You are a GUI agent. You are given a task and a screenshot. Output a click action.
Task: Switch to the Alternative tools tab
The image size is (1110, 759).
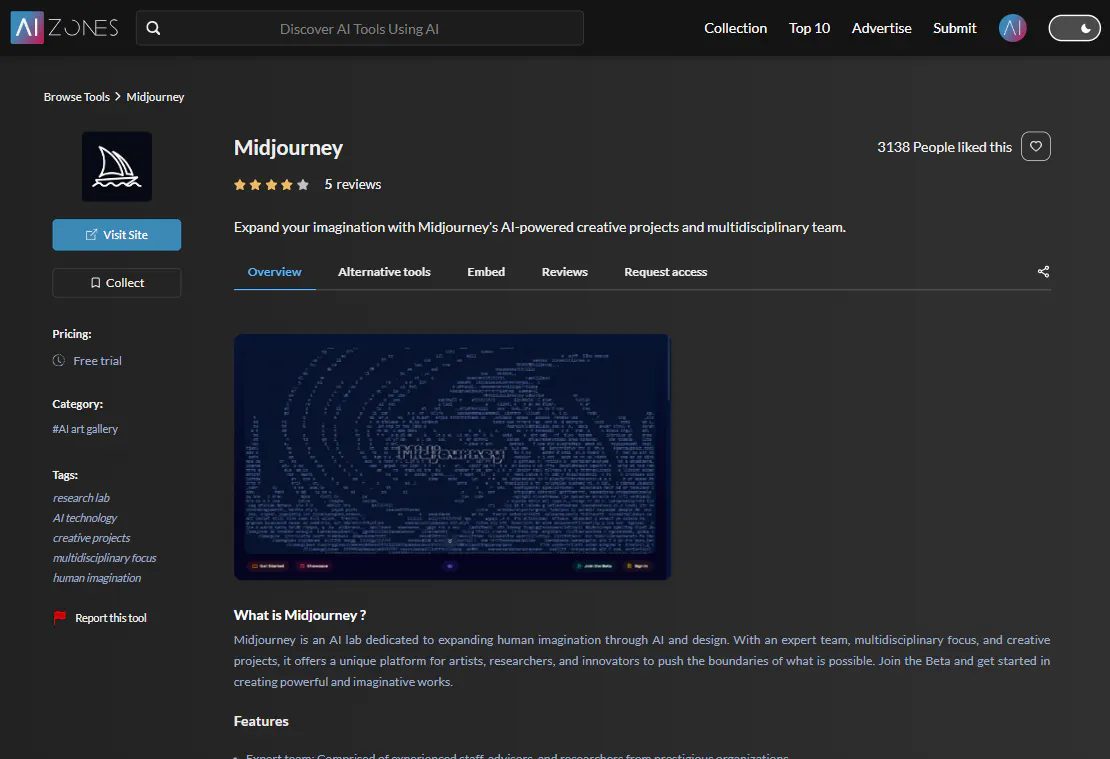[384, 272]
